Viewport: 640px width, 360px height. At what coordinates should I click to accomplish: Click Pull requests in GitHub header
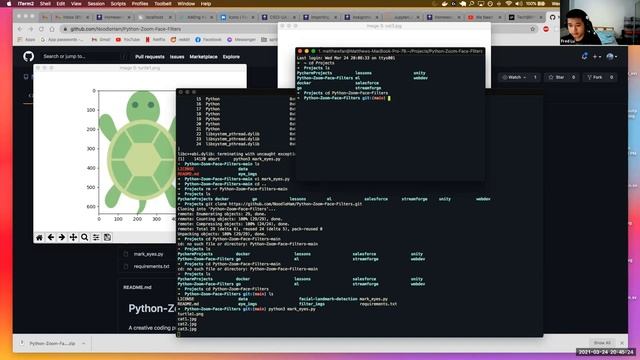[150, 57]
